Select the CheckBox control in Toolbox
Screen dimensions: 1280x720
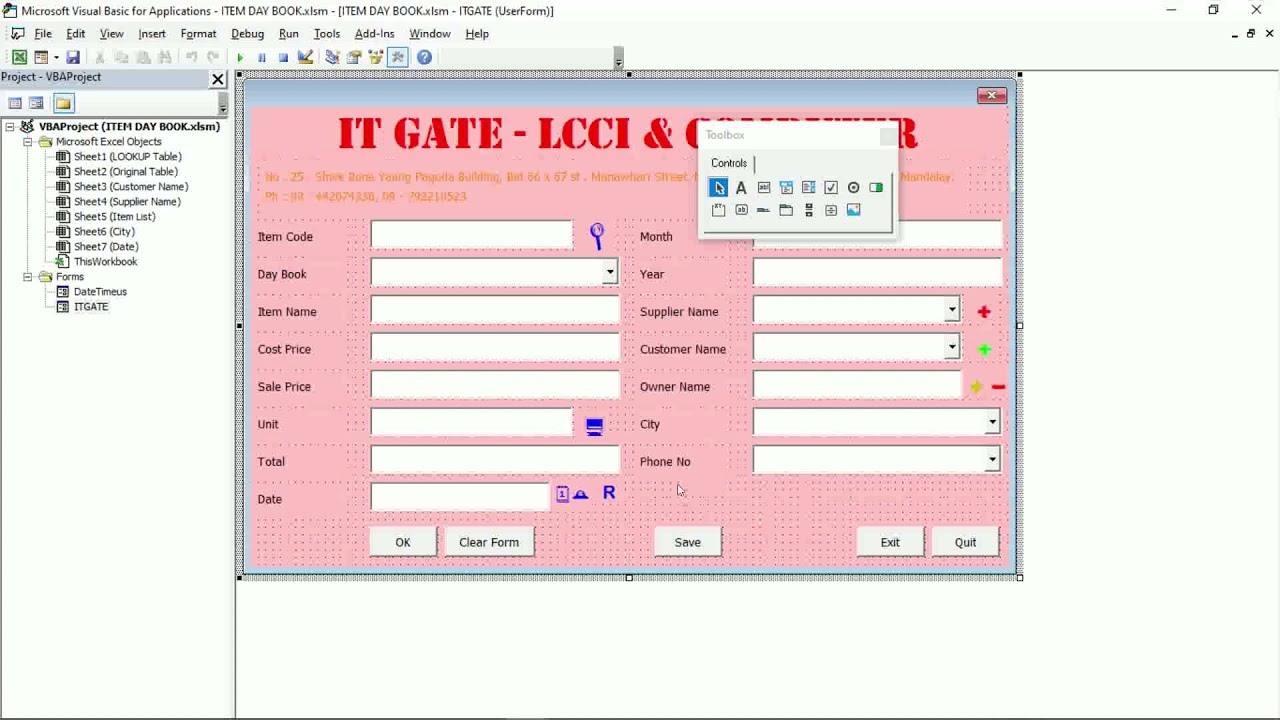tap(831, 187)
